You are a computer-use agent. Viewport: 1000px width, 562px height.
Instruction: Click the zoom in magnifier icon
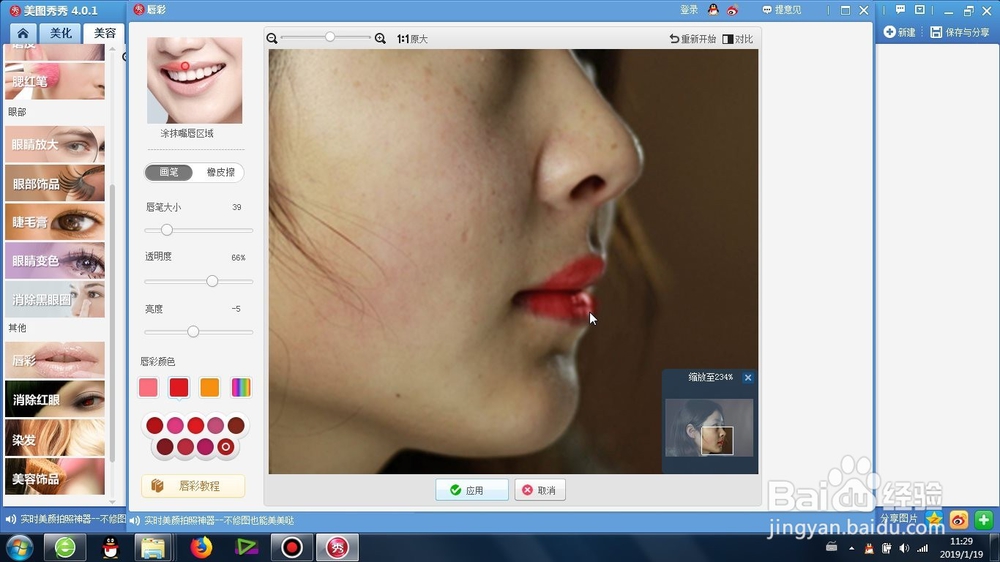(x=380, y=38)
